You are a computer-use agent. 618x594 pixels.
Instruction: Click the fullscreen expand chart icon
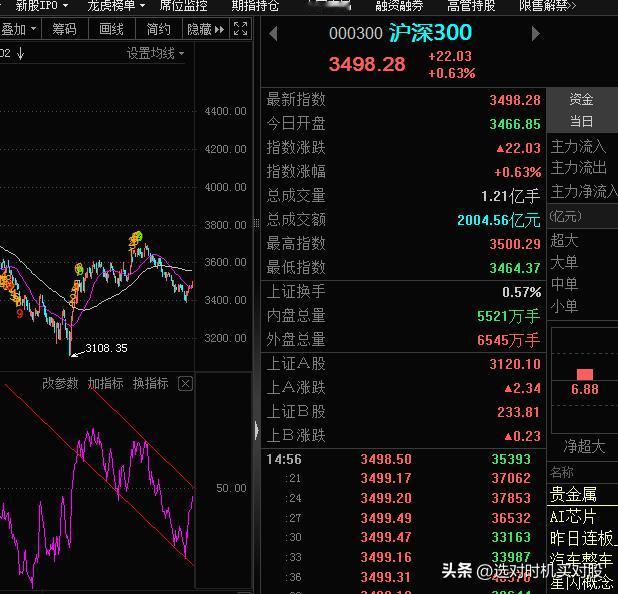(x=240, y=29)
